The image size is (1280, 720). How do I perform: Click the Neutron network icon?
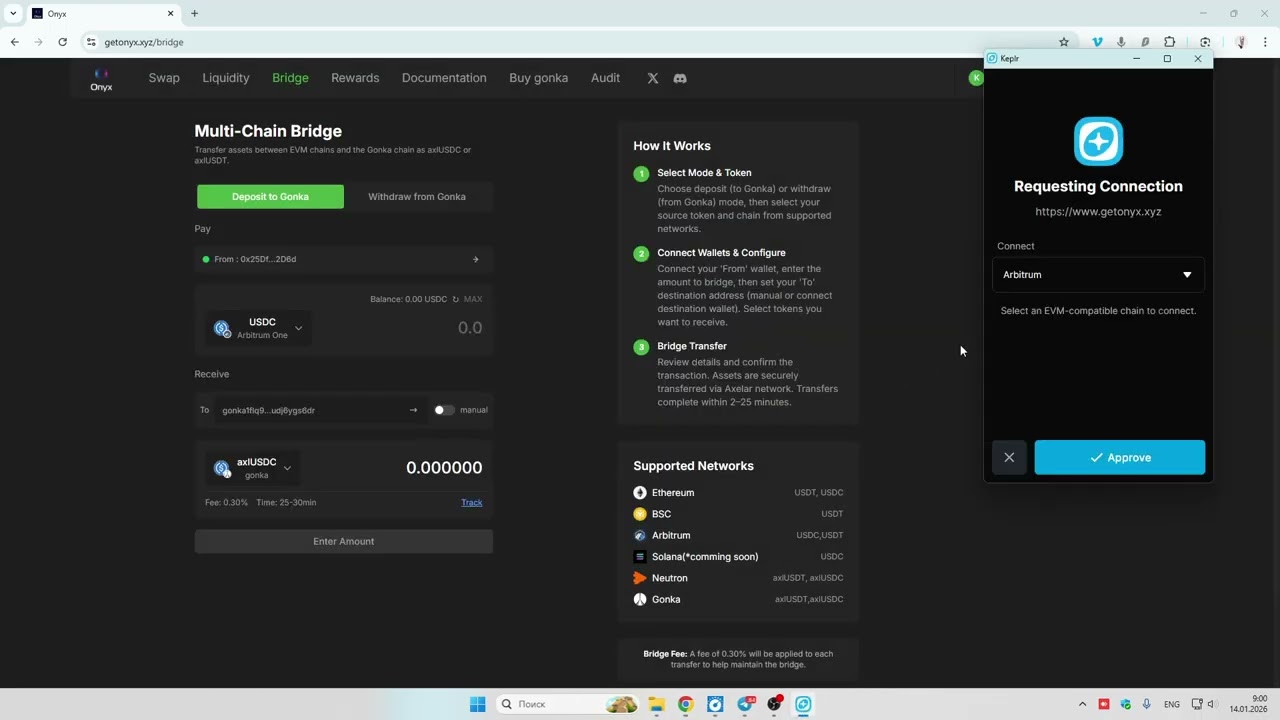640,578
